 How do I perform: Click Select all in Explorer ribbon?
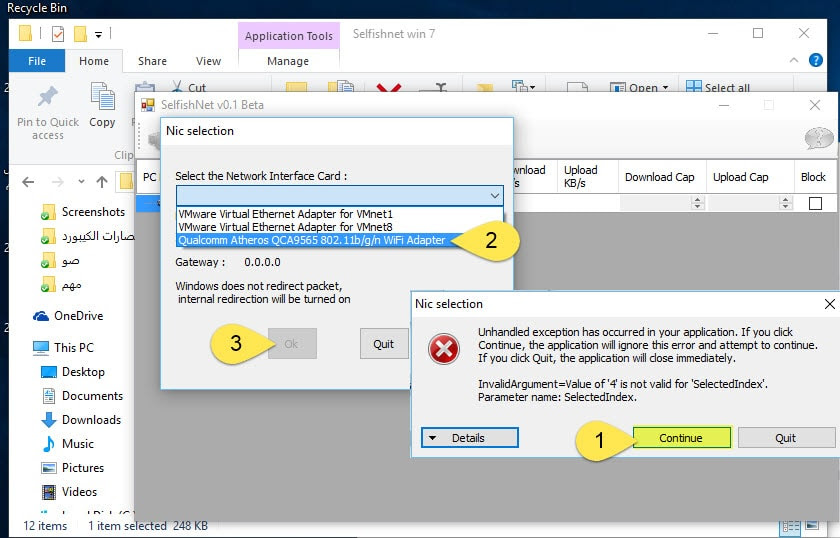(x=718, y=87)
